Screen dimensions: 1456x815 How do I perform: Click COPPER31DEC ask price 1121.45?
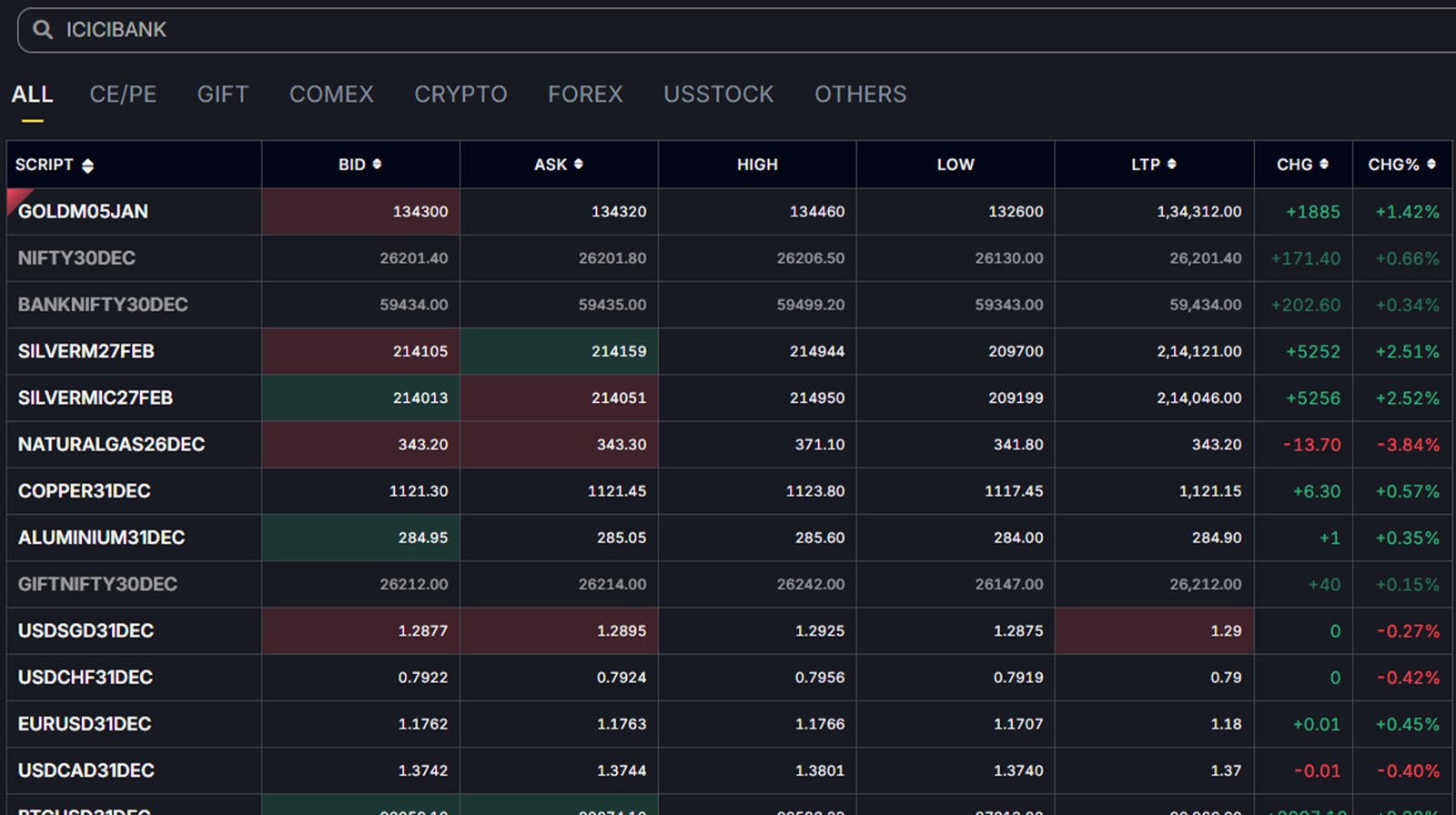point(616,491)
